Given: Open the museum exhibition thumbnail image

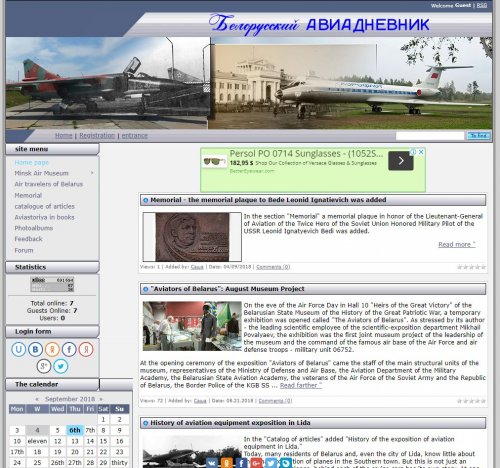Looking at the screenshot, I should pos(192,326).
